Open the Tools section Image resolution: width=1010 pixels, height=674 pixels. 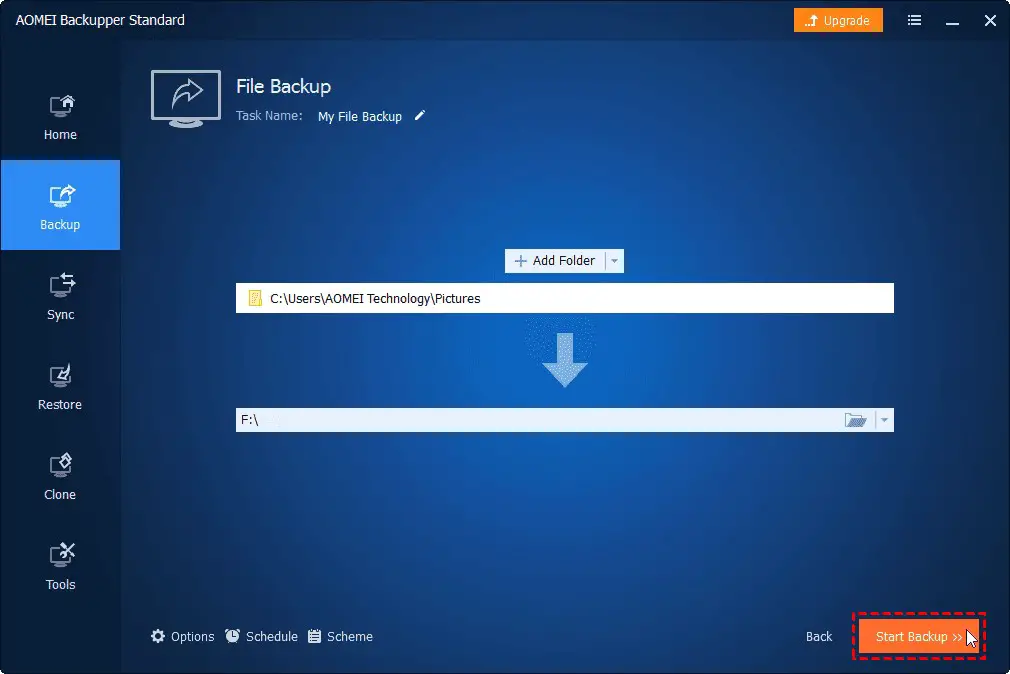point(60,566)
